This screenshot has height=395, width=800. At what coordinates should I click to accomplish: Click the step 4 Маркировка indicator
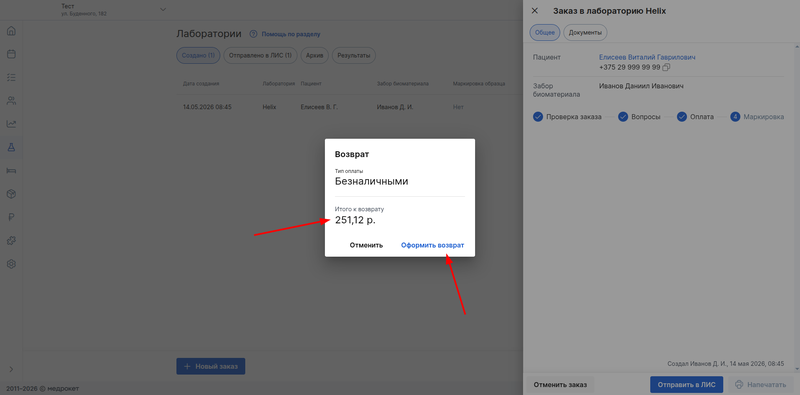point(735,117)
